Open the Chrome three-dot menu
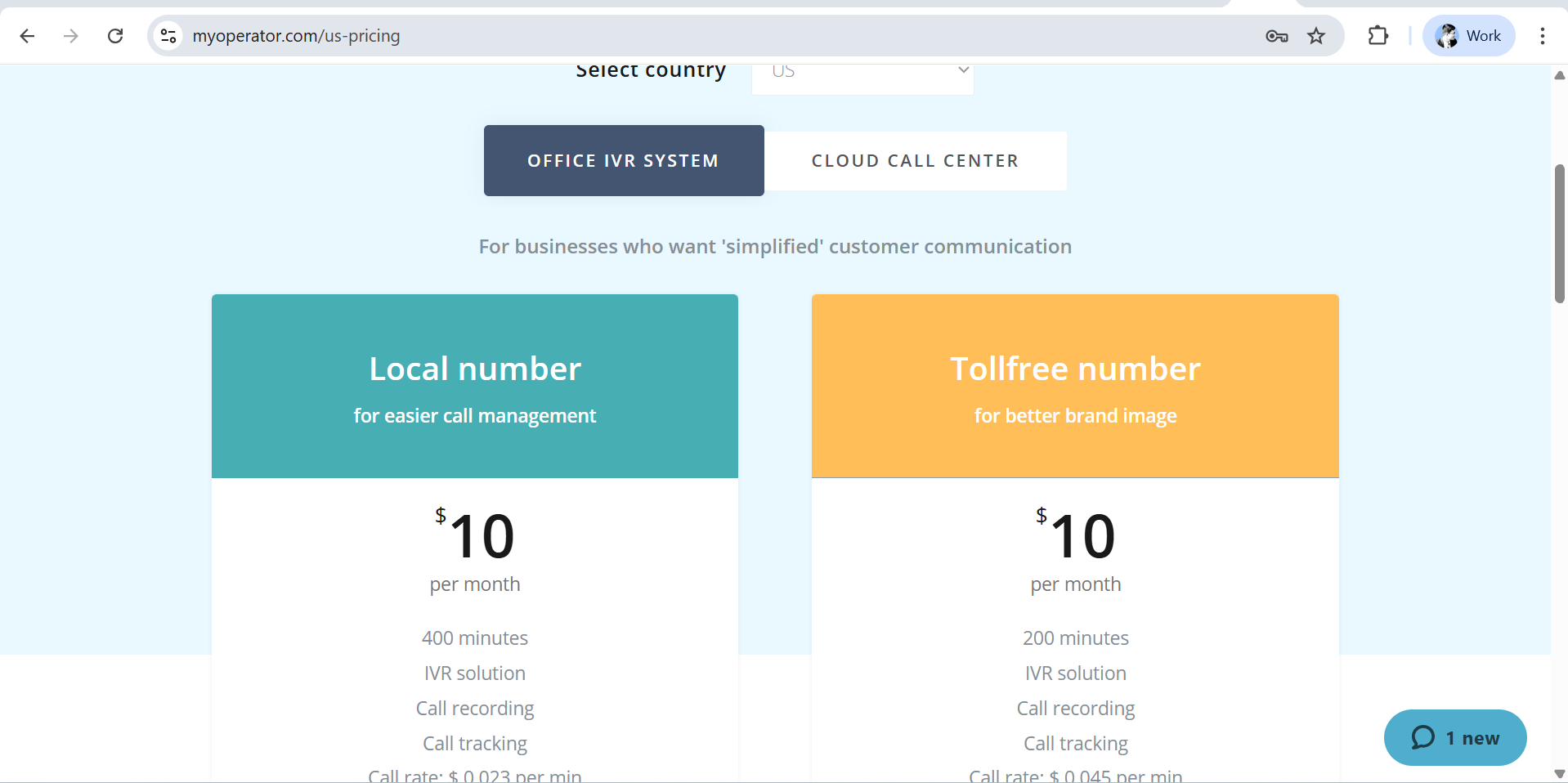The height and width of the screenshot is (783, 1568). pos(1542,36)
